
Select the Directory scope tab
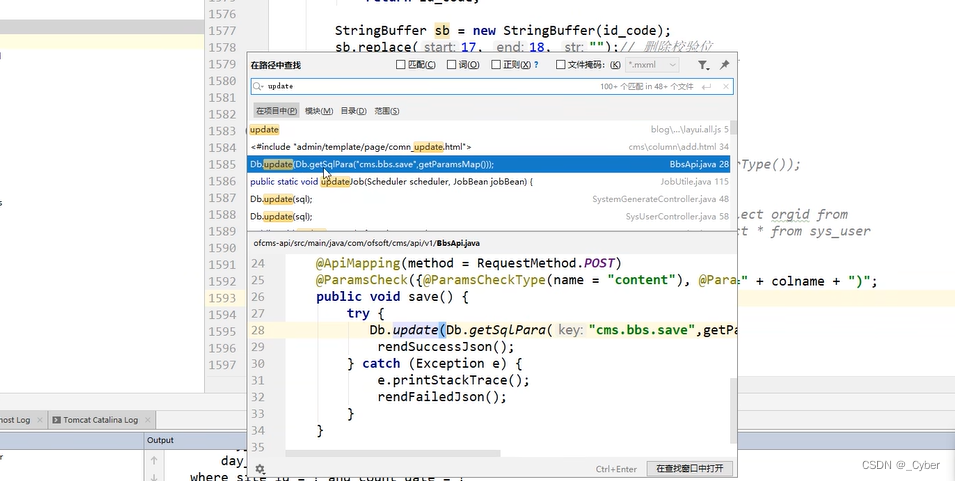point(353,111)
